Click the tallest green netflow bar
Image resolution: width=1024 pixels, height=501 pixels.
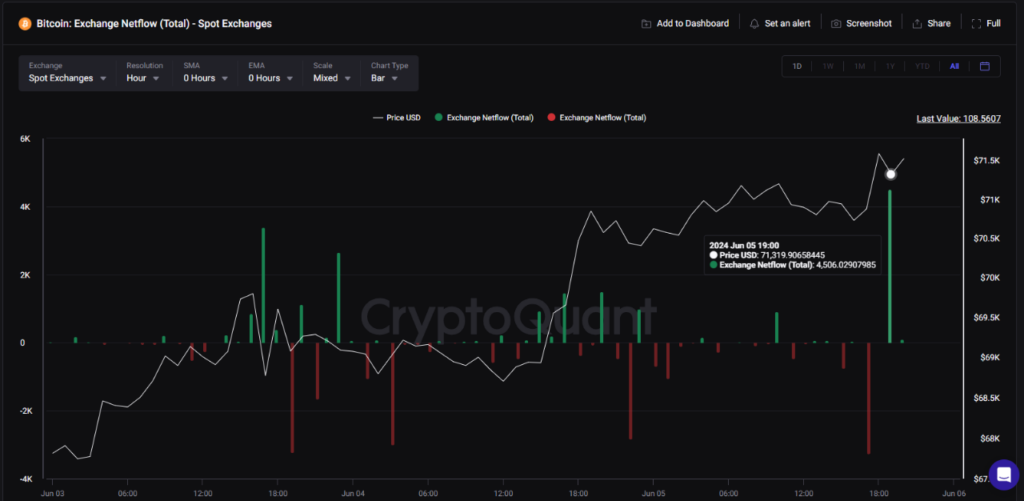(x=889, y=267)
